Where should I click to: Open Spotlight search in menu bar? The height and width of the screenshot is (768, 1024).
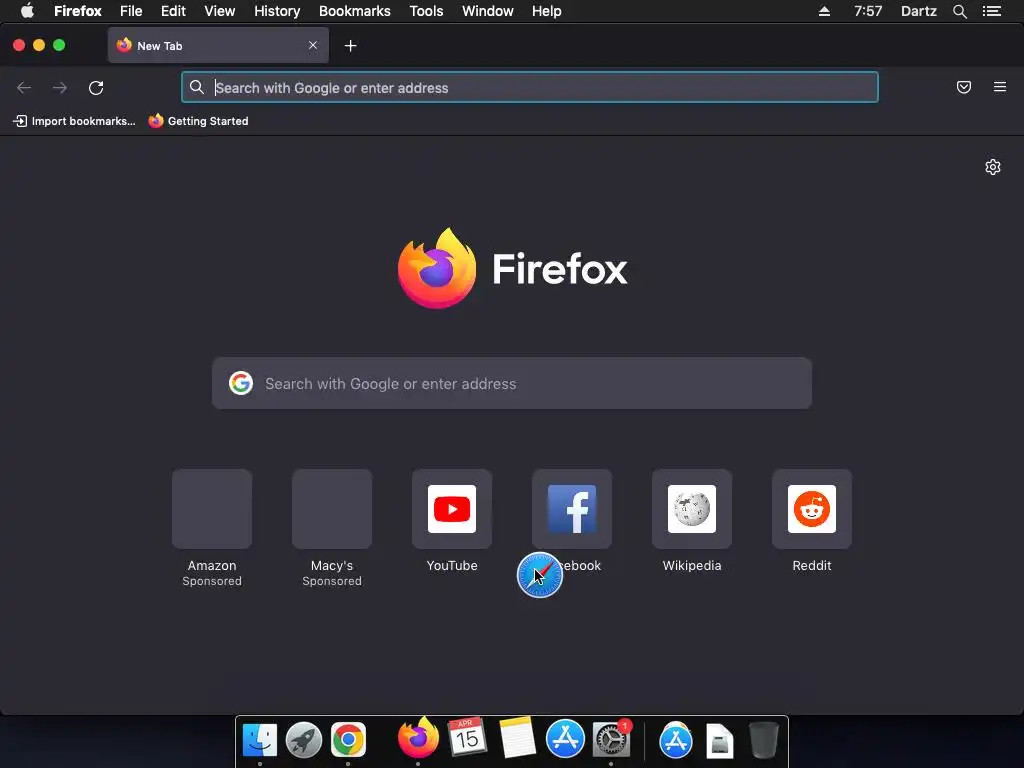tap(959, 11)
